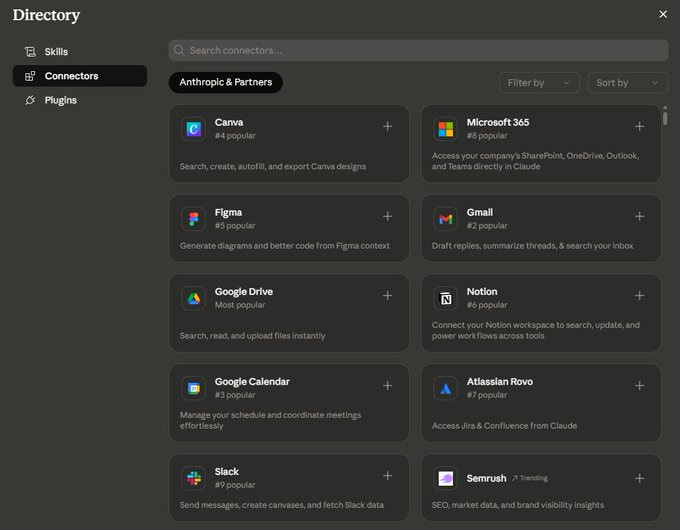The image size is (680, 530).
Task: Click 'SEO, market data, and brand visibility insights'
Action: coord(517,505)
